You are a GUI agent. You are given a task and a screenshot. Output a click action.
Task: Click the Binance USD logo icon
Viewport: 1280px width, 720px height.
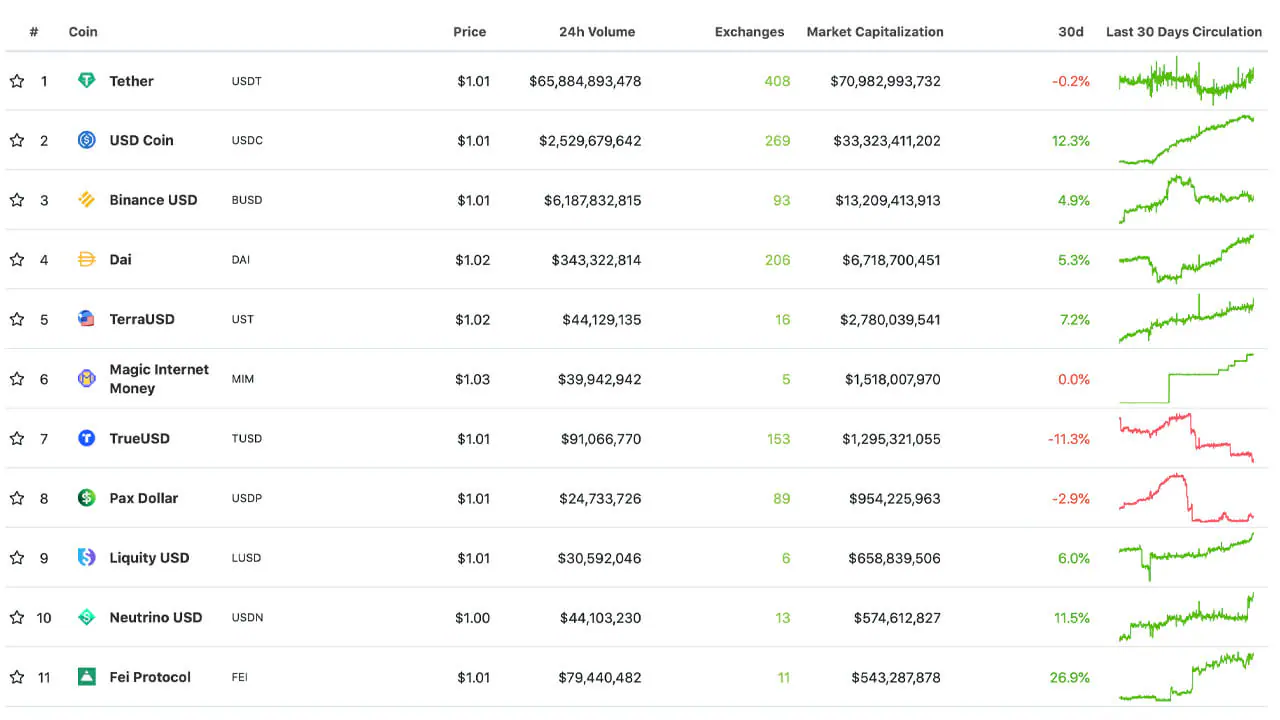click(x=87, y=200)
